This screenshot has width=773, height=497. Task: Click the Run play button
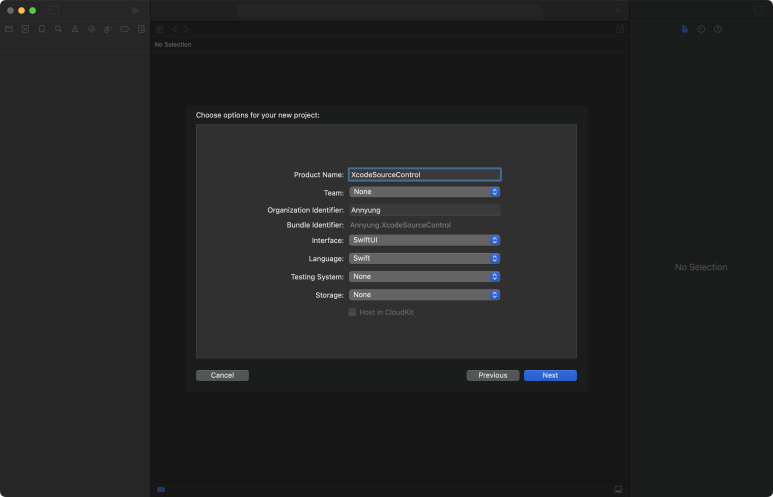(x=136, y=10)
